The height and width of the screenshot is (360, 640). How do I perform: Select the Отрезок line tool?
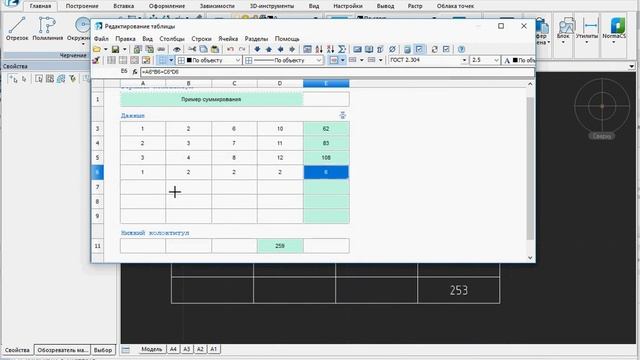pos(17,29)
